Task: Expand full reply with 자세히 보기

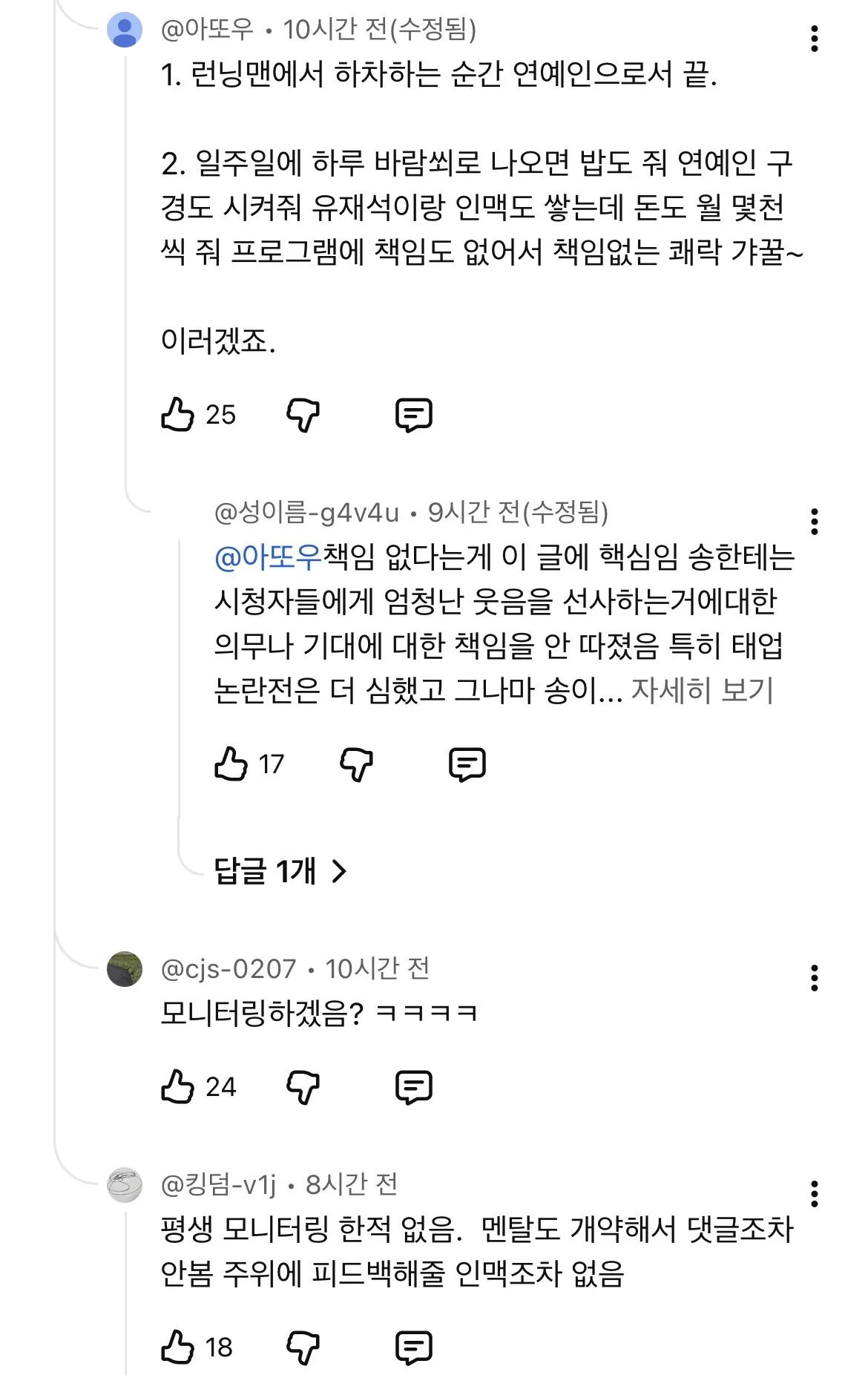Action: (702, 690)
